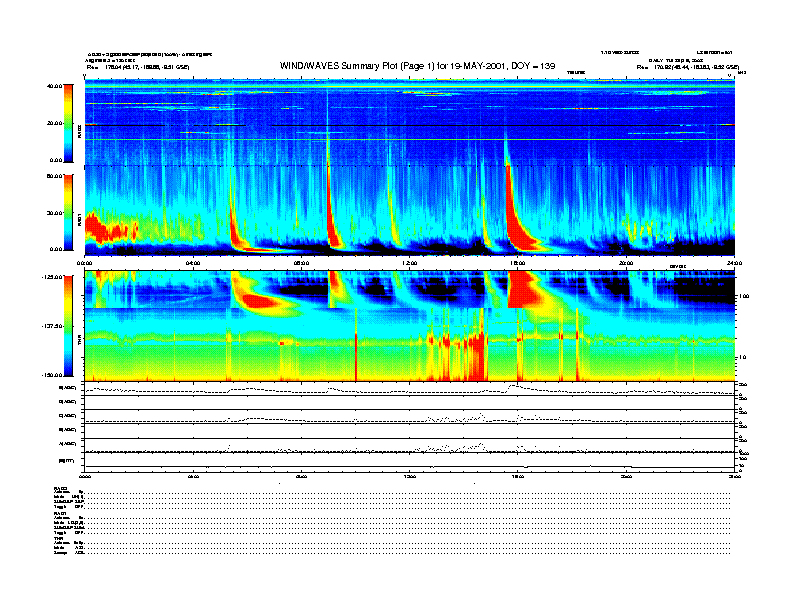792x612 pixels.
Task: Click the 20:00 tick under RAD1 spectrogram
Action: click(626, 263)
